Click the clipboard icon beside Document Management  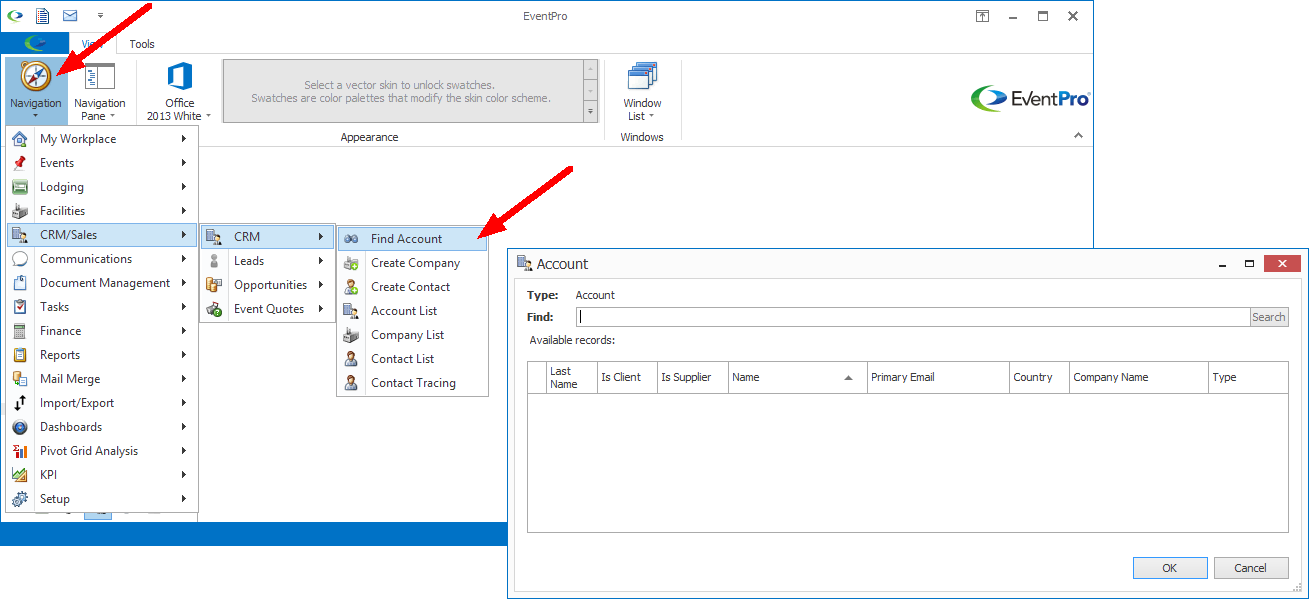(x=20, y=283)
